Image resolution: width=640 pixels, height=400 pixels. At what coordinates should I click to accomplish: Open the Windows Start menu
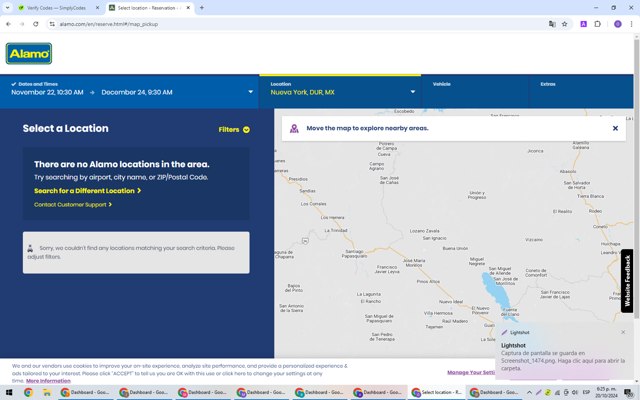click(9, 393)
